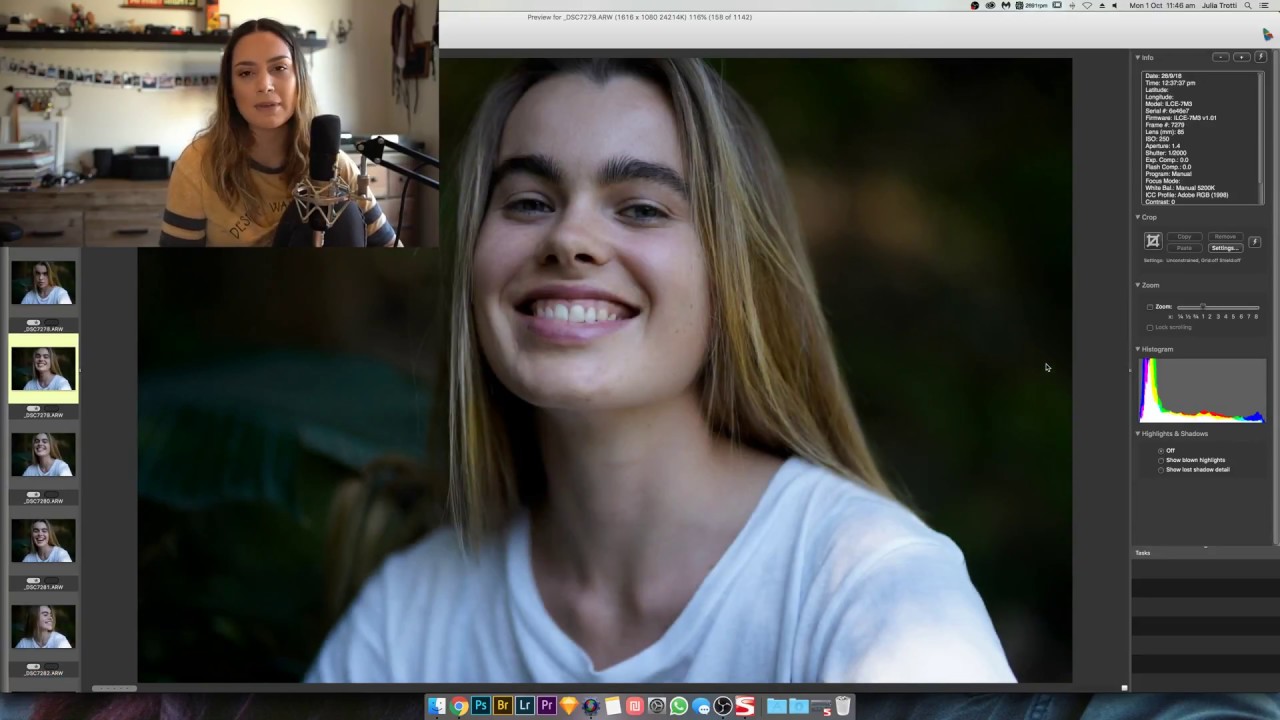The width and height of the screenshot is (1280, 720).
Task: Select the Off highlights radio button
Action: coord(1161,451)
